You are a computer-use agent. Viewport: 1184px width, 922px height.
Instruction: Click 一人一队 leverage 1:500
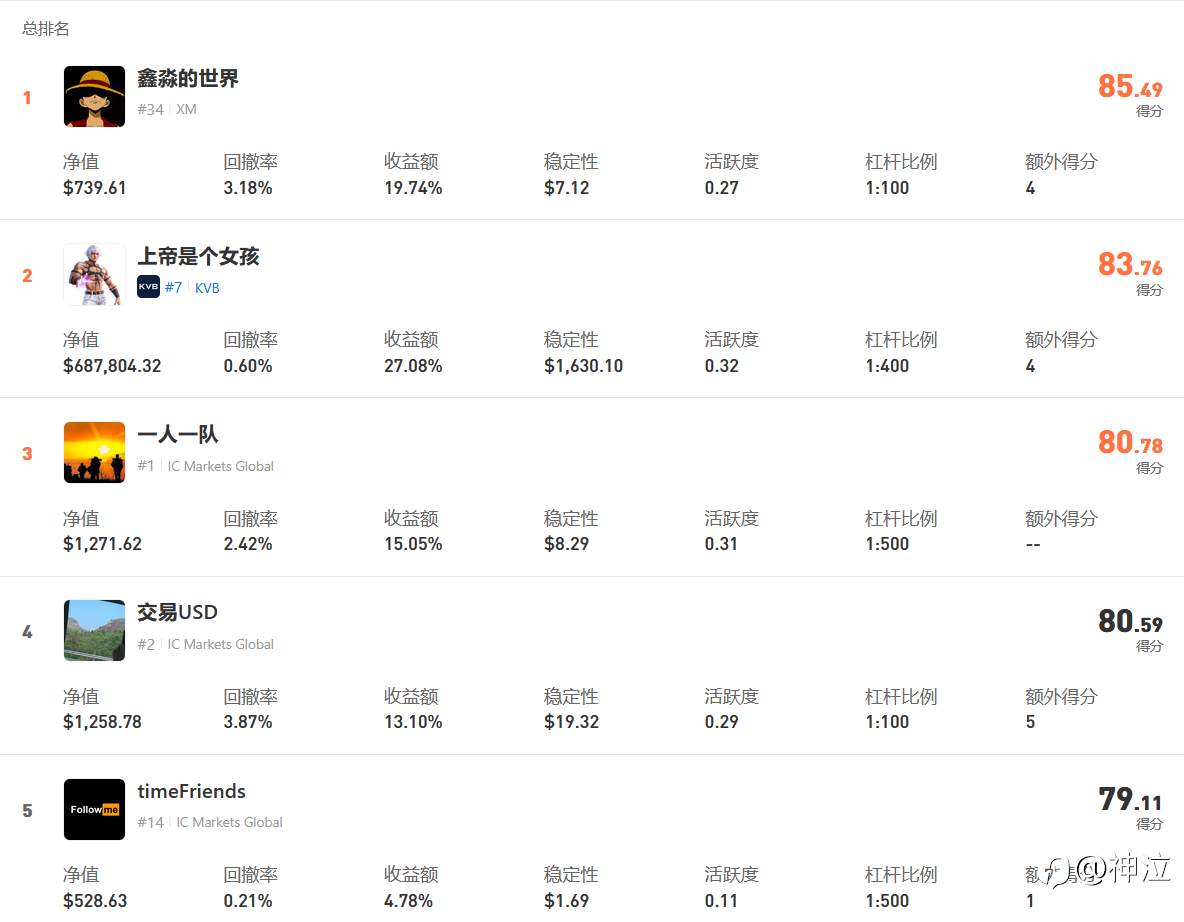(x=887, y=544)
